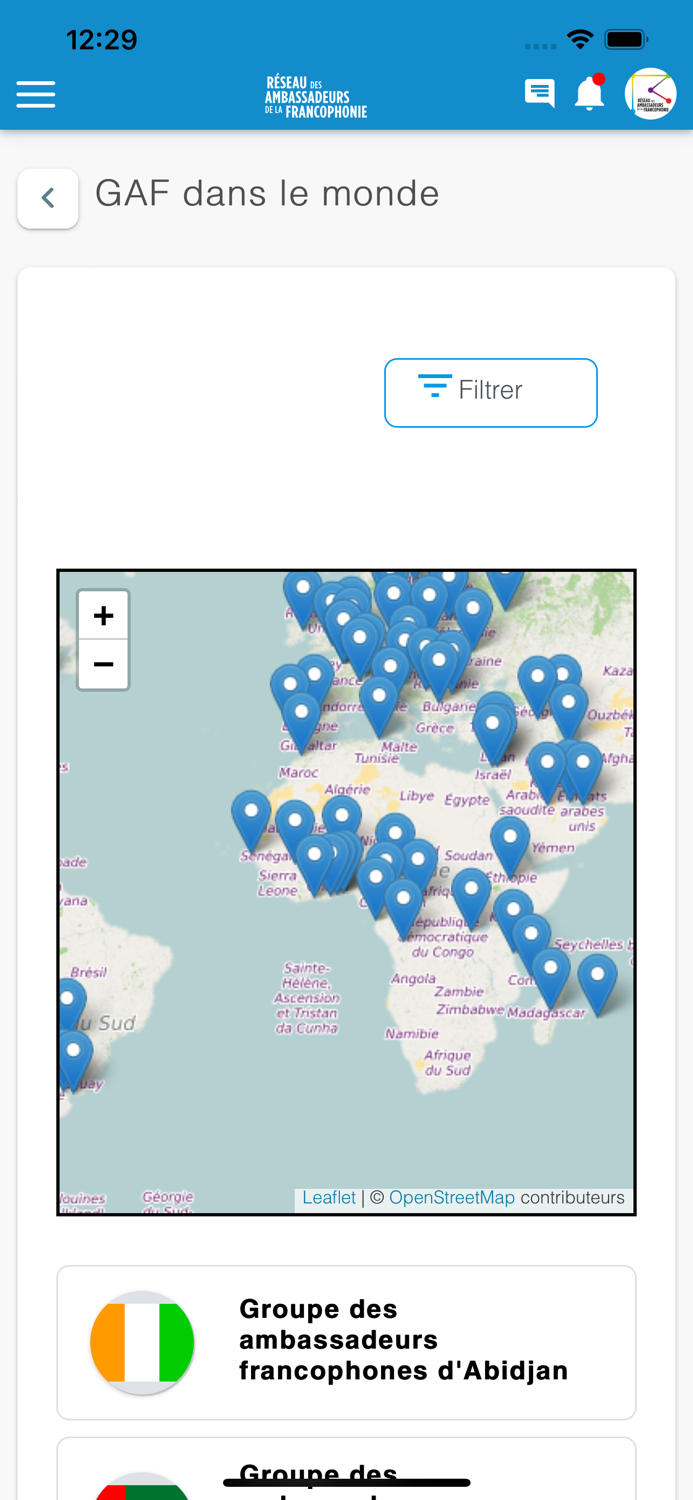Open the profile avatar in header

click(650, 94)
